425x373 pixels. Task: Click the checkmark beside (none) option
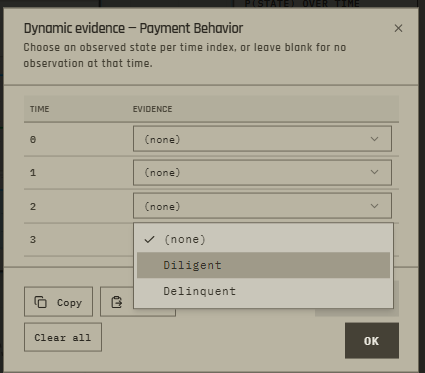tap(150, 239)
